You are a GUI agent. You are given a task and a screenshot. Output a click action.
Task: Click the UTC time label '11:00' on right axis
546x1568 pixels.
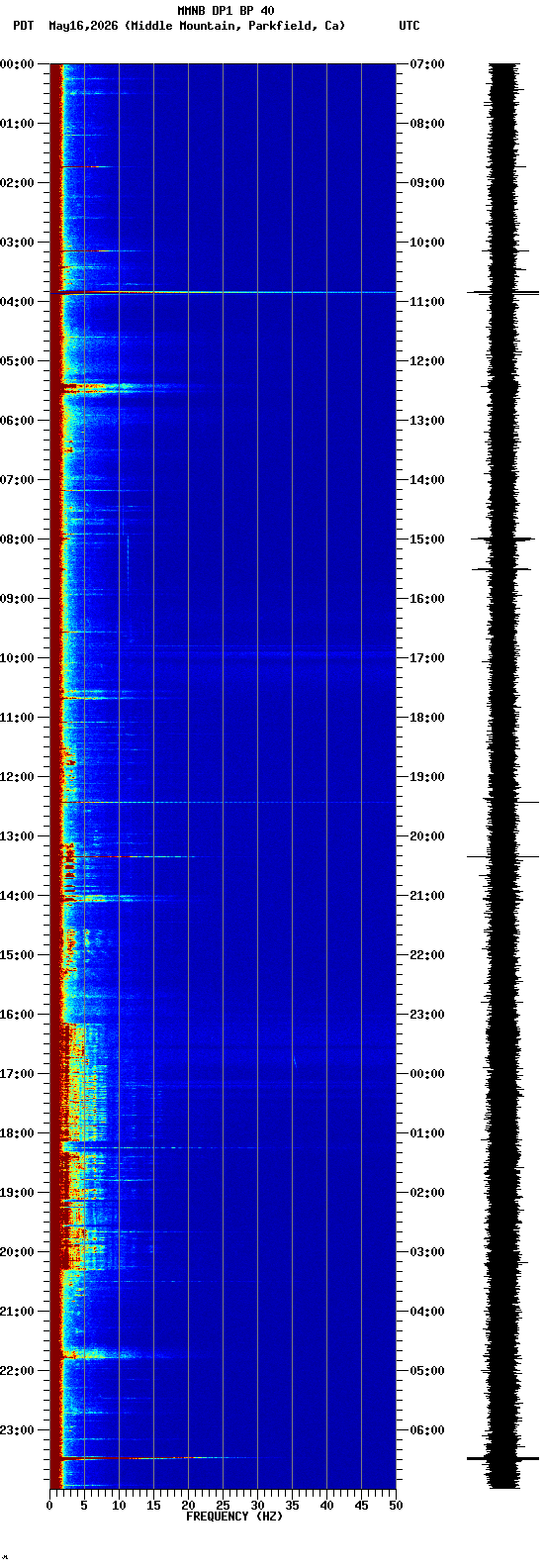tap(427, 302)
